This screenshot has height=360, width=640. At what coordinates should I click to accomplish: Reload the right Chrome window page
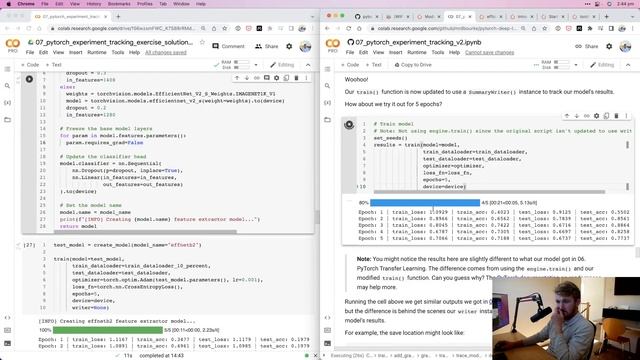click(x=349, y=28)
